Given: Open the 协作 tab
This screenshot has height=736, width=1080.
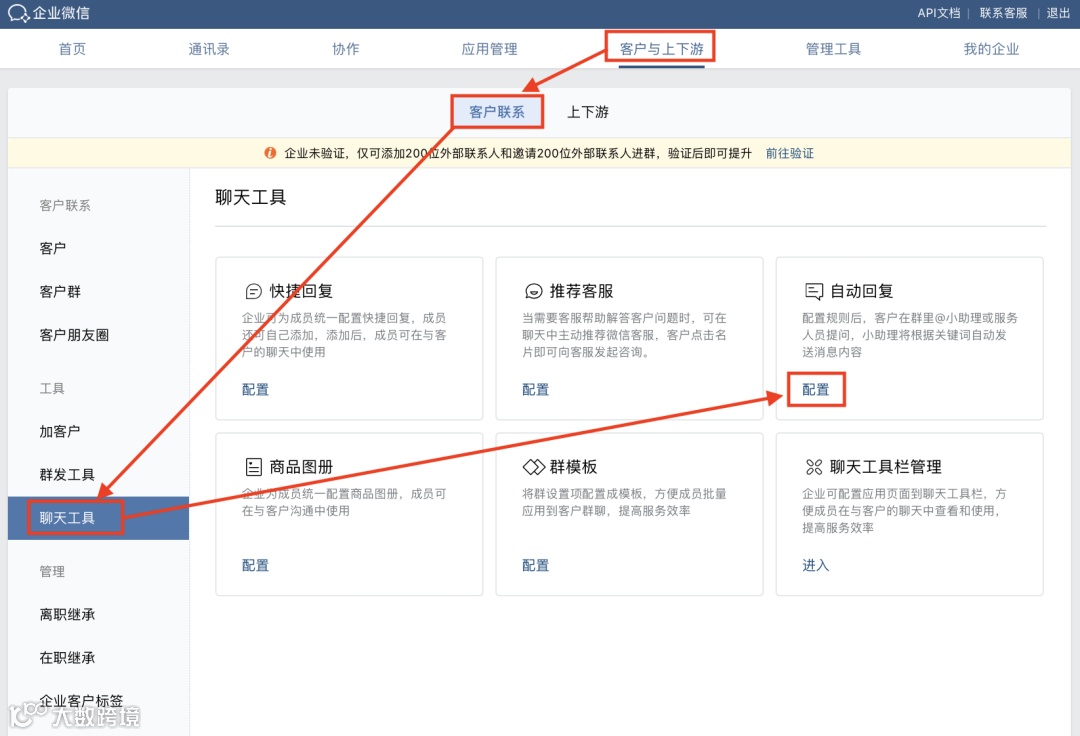Looking at the screenshot, I should (346, 49).
